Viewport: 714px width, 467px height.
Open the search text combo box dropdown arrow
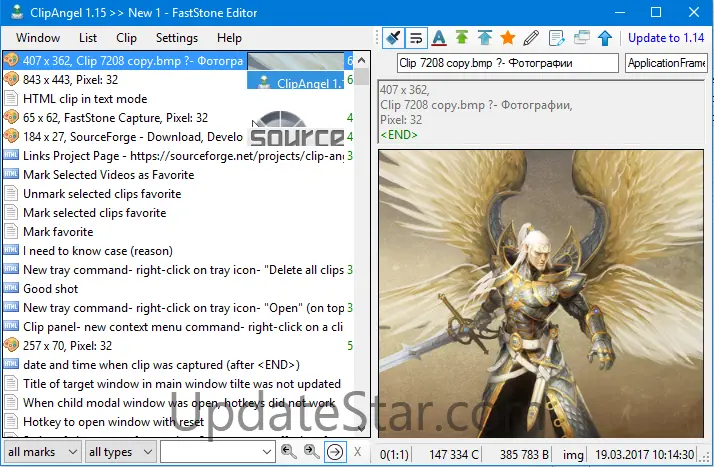(266, 452)
